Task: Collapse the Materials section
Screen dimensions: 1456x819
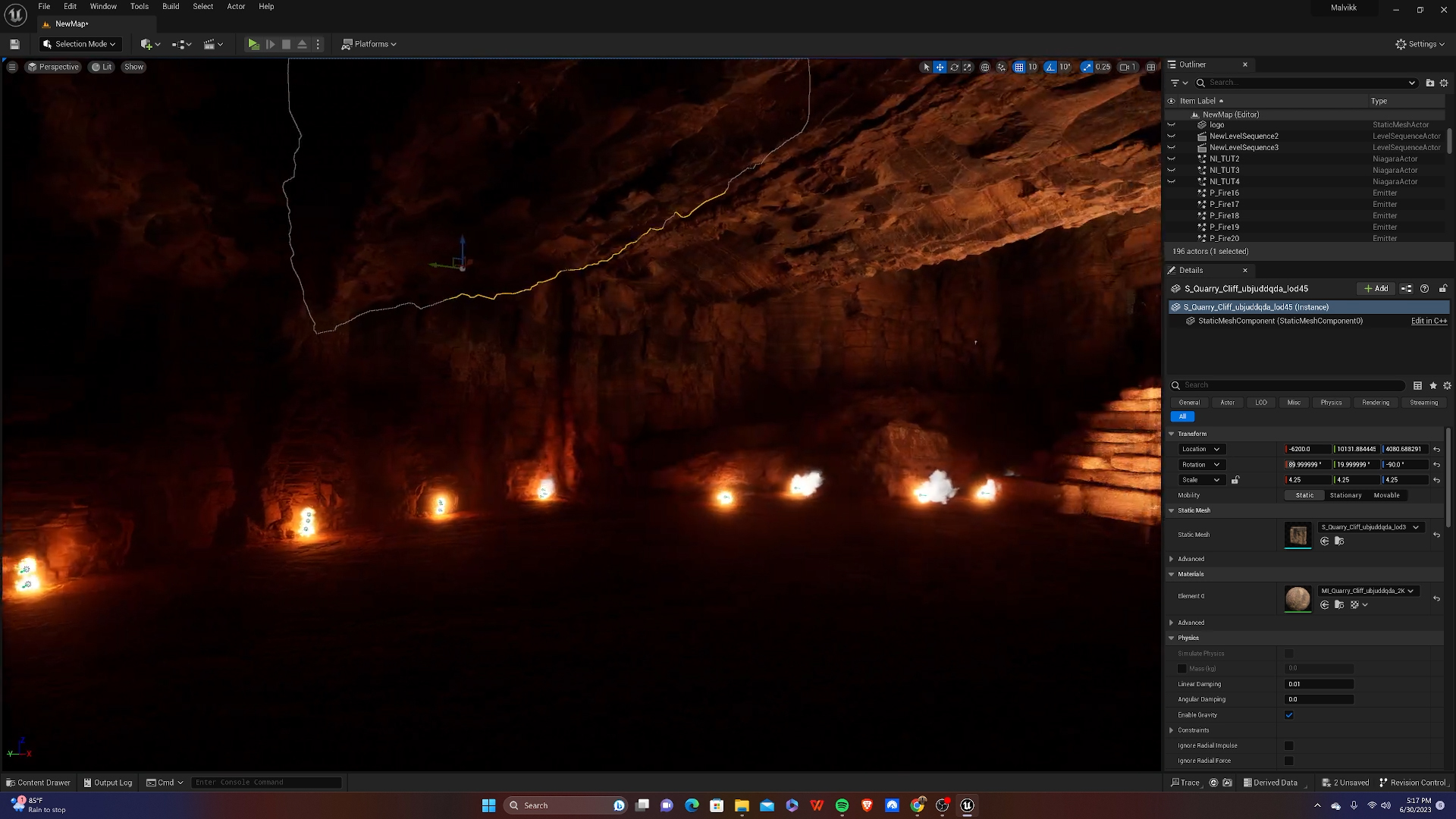Action: [x=1172, y=574]
